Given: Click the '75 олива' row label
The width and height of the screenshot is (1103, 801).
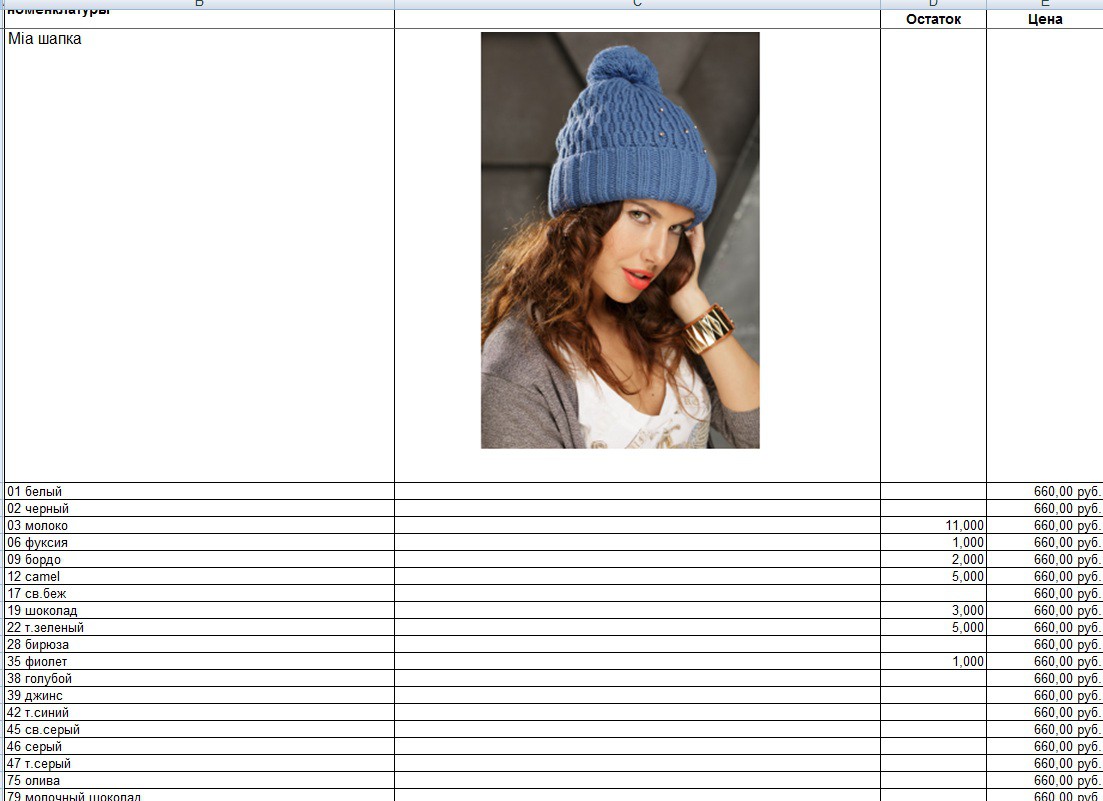Looking at the screenshot, I should [34, 781].
